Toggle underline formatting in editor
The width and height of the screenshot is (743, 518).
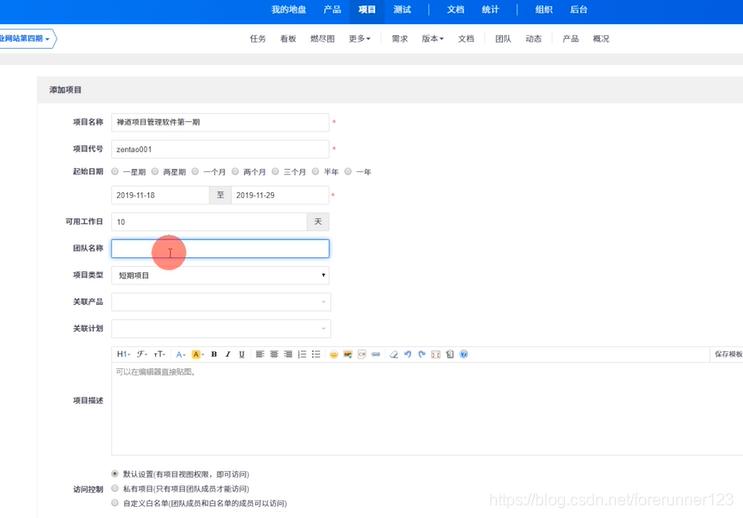tap(242, 354)
